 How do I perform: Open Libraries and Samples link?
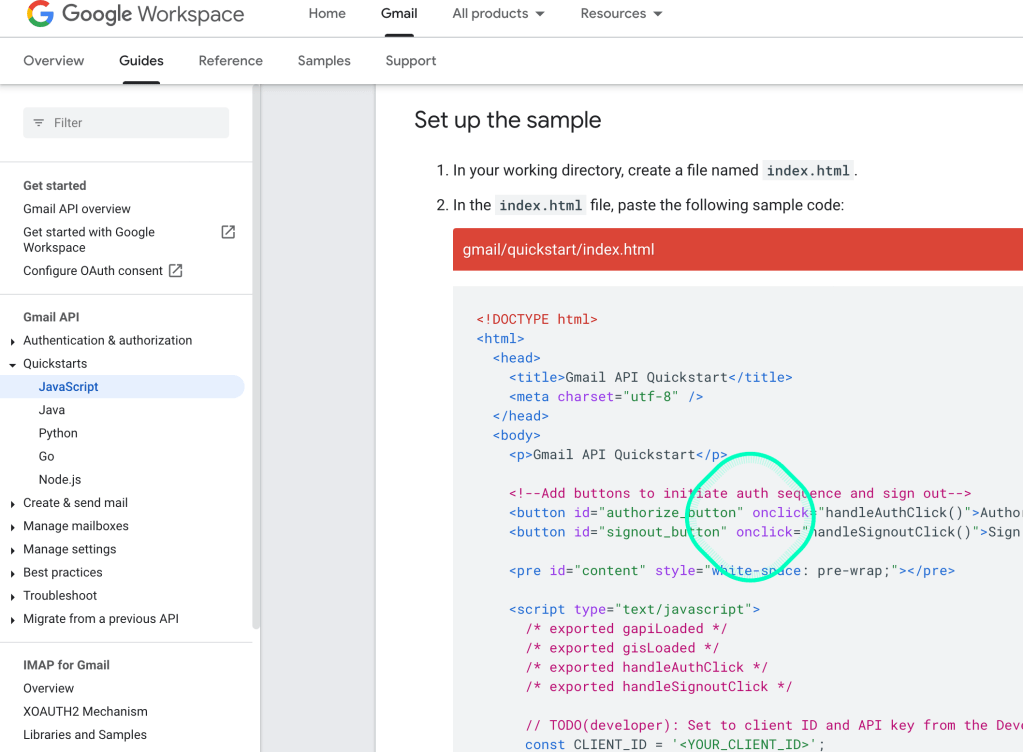(85, 734)
